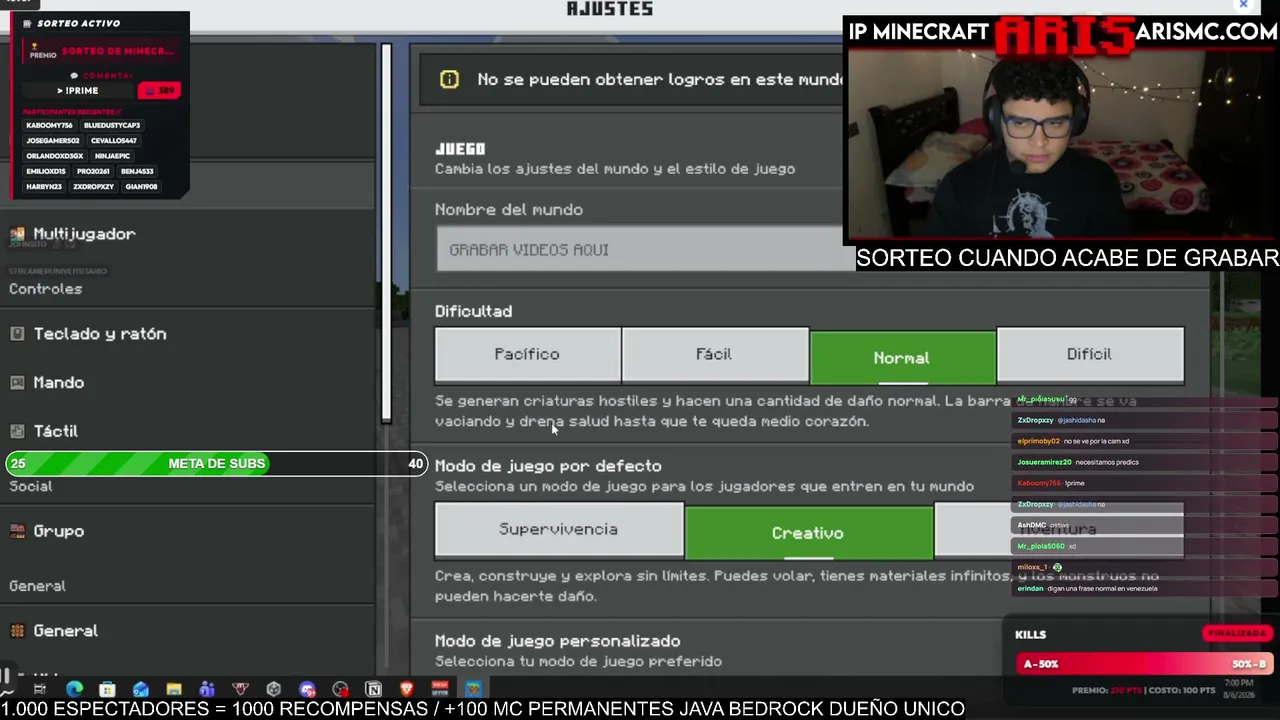1280x720 pixels.
Task: Set difficulty to Pacífico
Action: click(527, 355)
